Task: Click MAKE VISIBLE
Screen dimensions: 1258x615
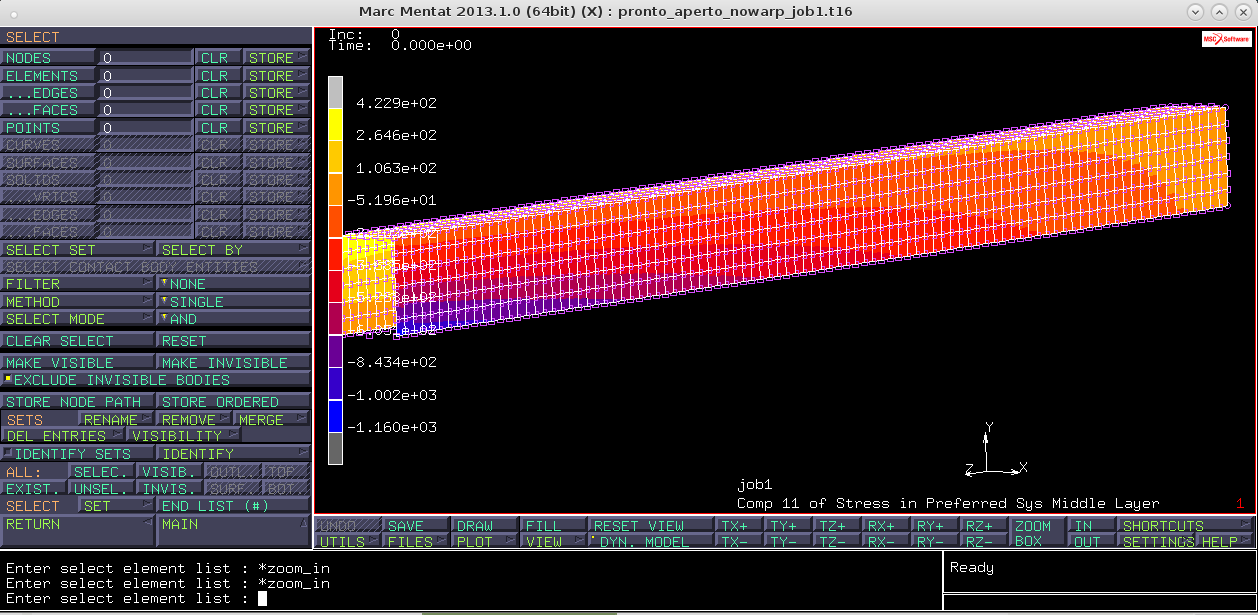Action: tap(79, 363)
